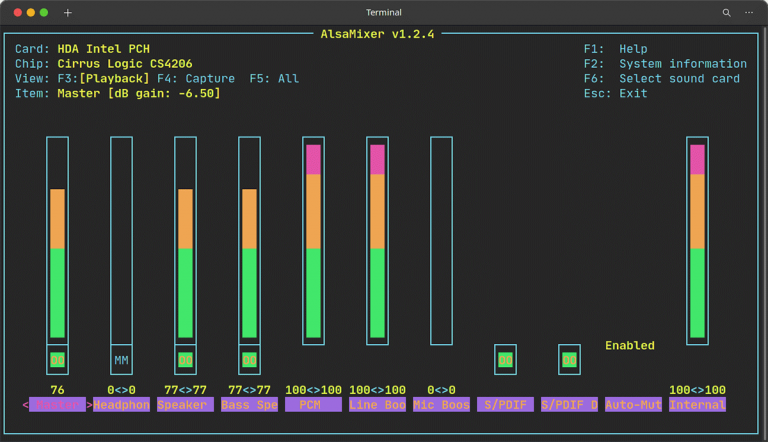Click the Headphone level value 0<>0
Viewport: 768px width, 442px height.
(x=121, y=390)
